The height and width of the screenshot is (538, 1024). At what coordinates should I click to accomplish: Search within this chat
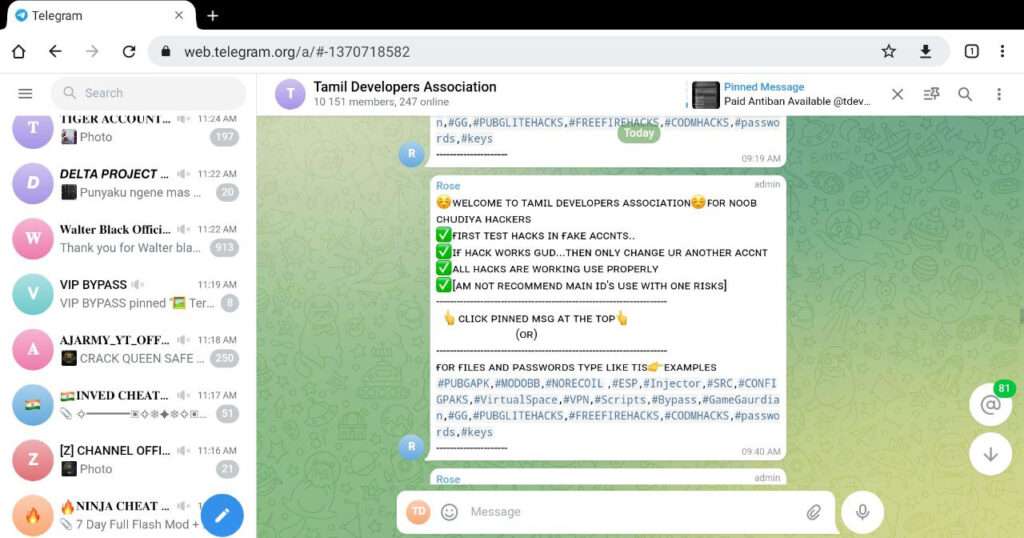pyautogui.click(x=965, y=94)
